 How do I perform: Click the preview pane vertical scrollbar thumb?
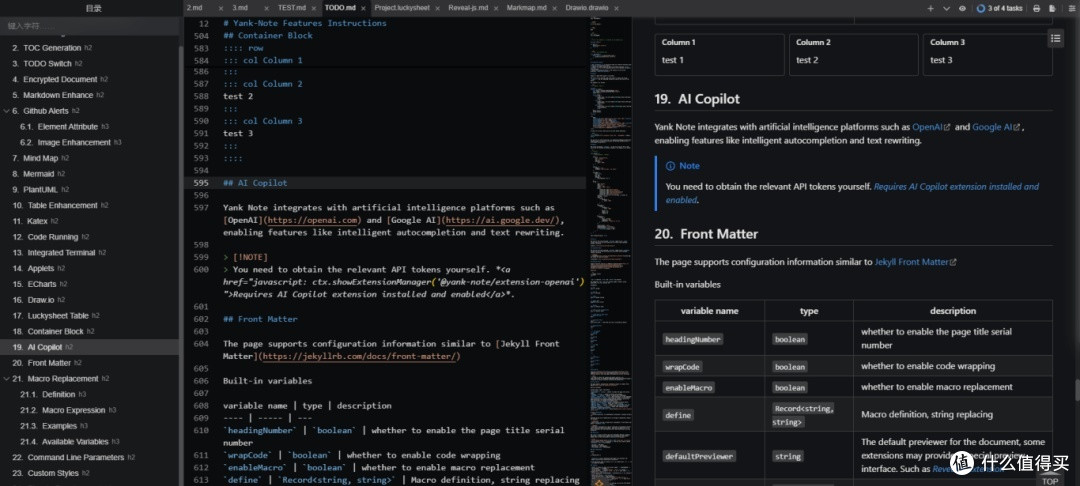coord(1077,390)
